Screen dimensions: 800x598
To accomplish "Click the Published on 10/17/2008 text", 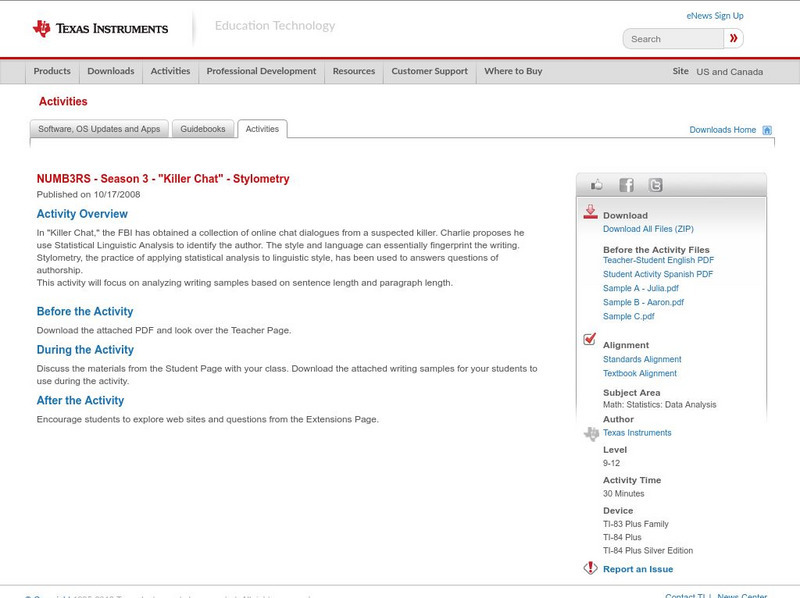I will 88,194.
